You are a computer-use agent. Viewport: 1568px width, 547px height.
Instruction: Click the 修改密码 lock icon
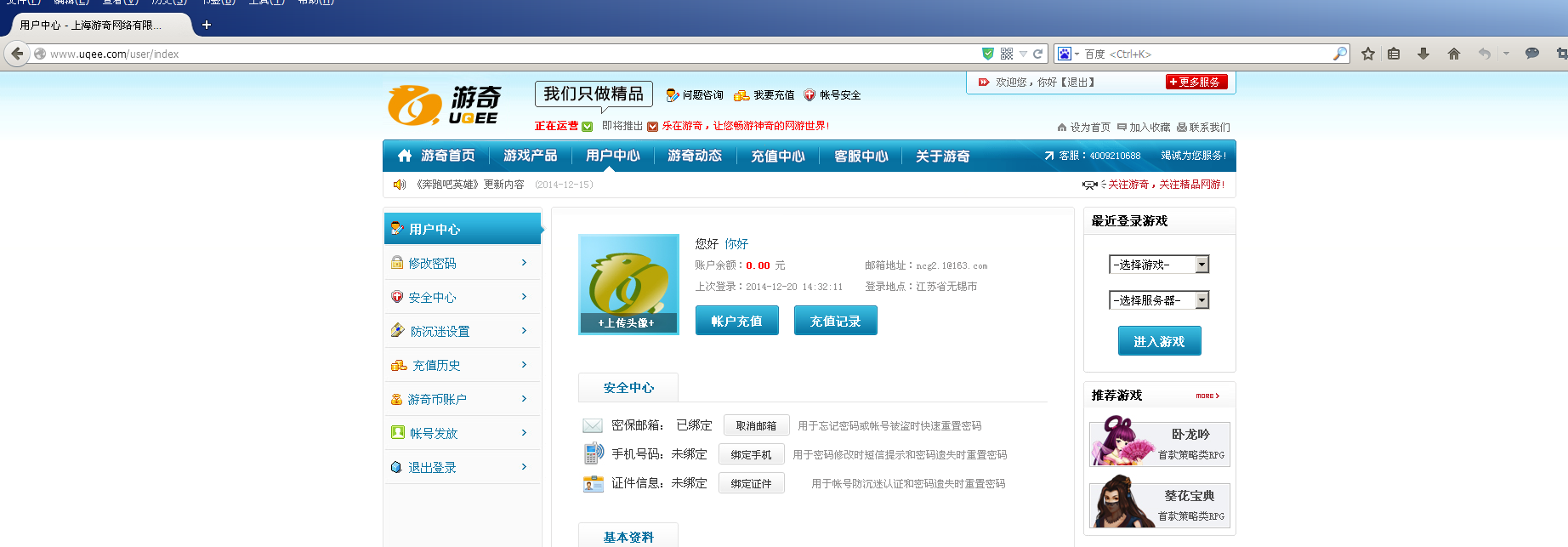[397, 262]
